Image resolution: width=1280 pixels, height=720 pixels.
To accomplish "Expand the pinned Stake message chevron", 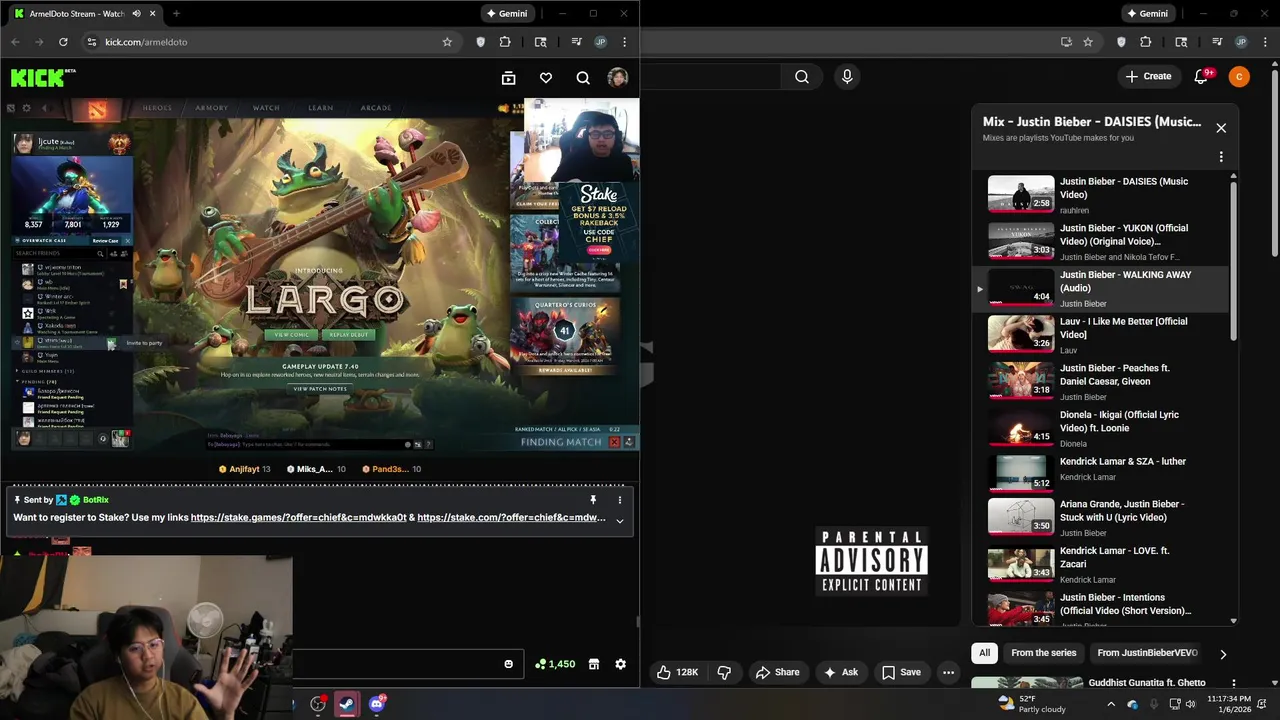I will (619, 520).
